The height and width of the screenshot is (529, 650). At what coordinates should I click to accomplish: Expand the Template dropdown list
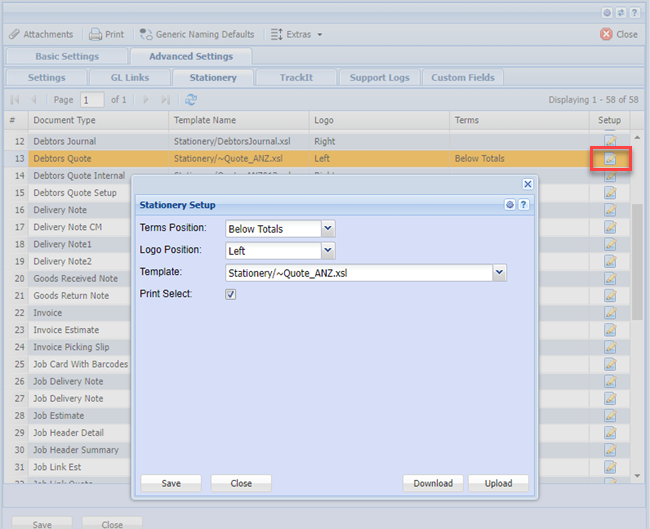(x=500, y=272)
